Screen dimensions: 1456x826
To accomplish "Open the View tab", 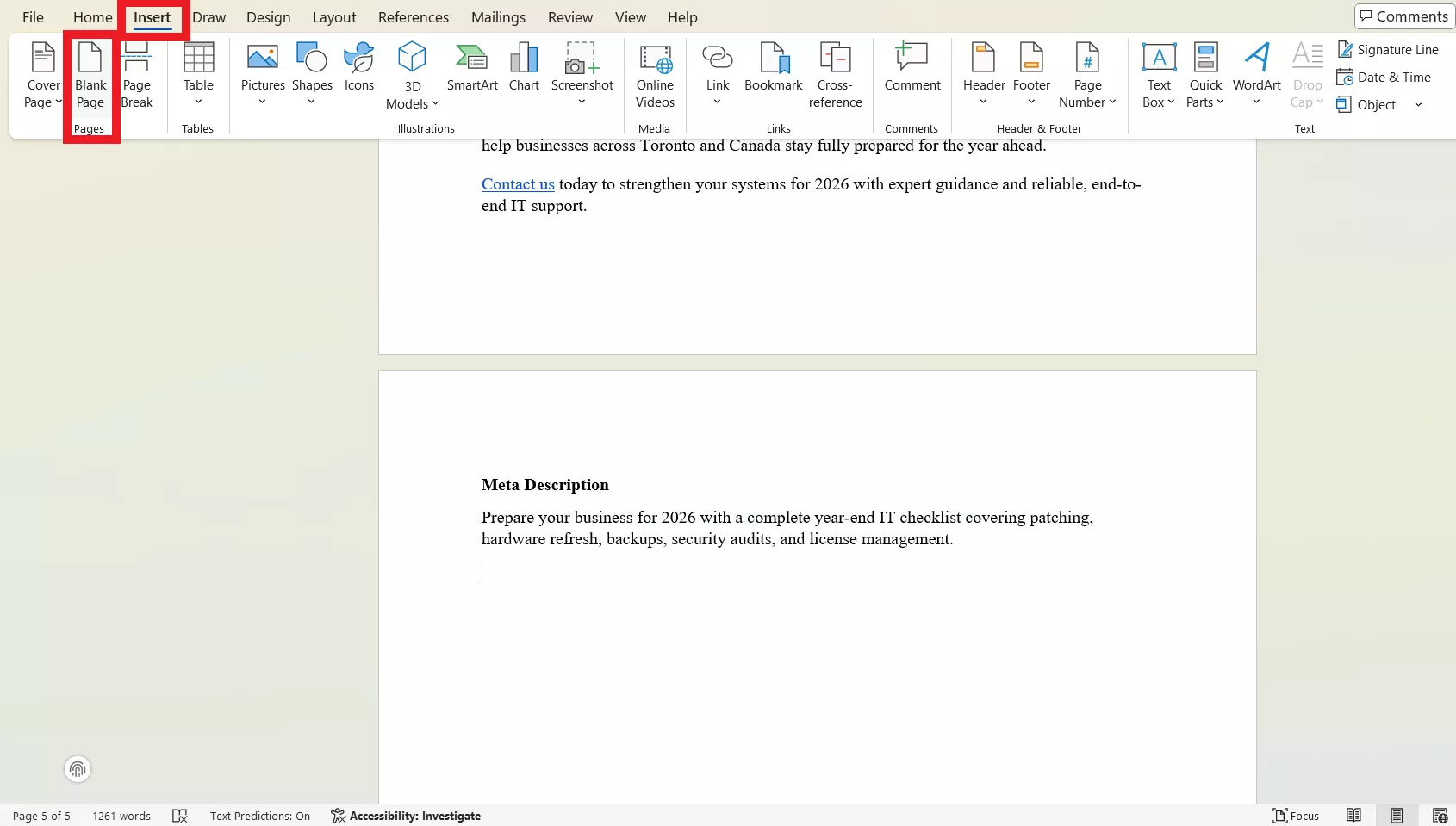I will click(x=631, y=17).
